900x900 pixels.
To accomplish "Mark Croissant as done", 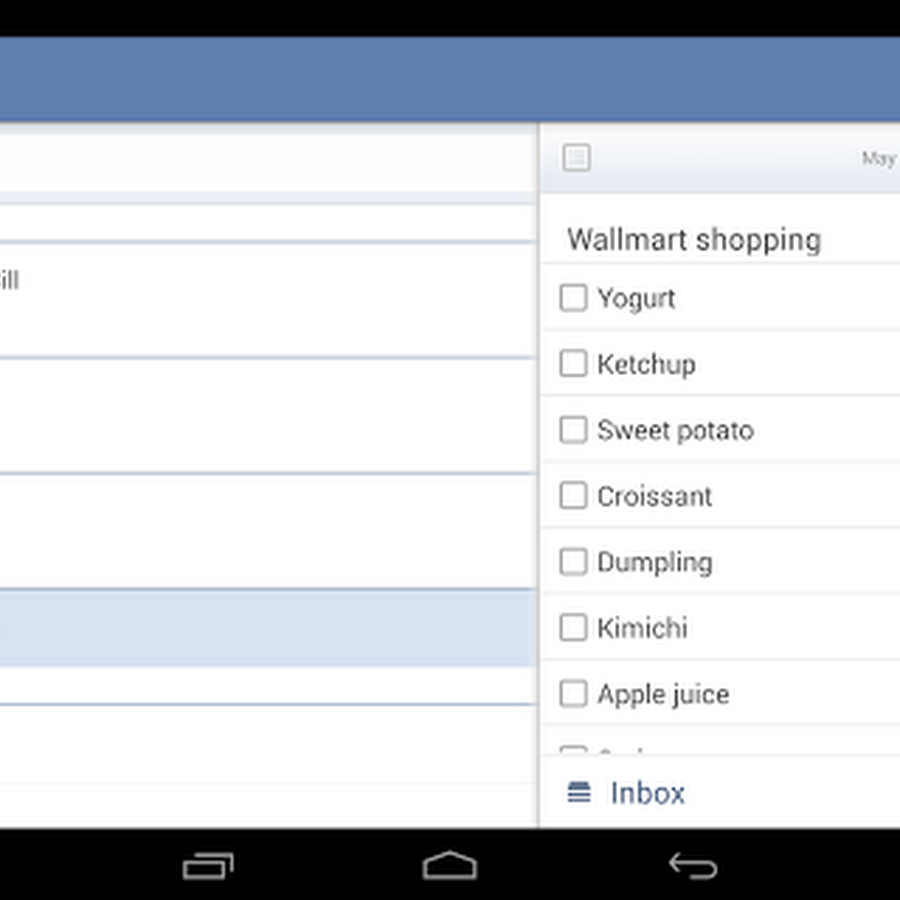I will (x=573, y=495).
